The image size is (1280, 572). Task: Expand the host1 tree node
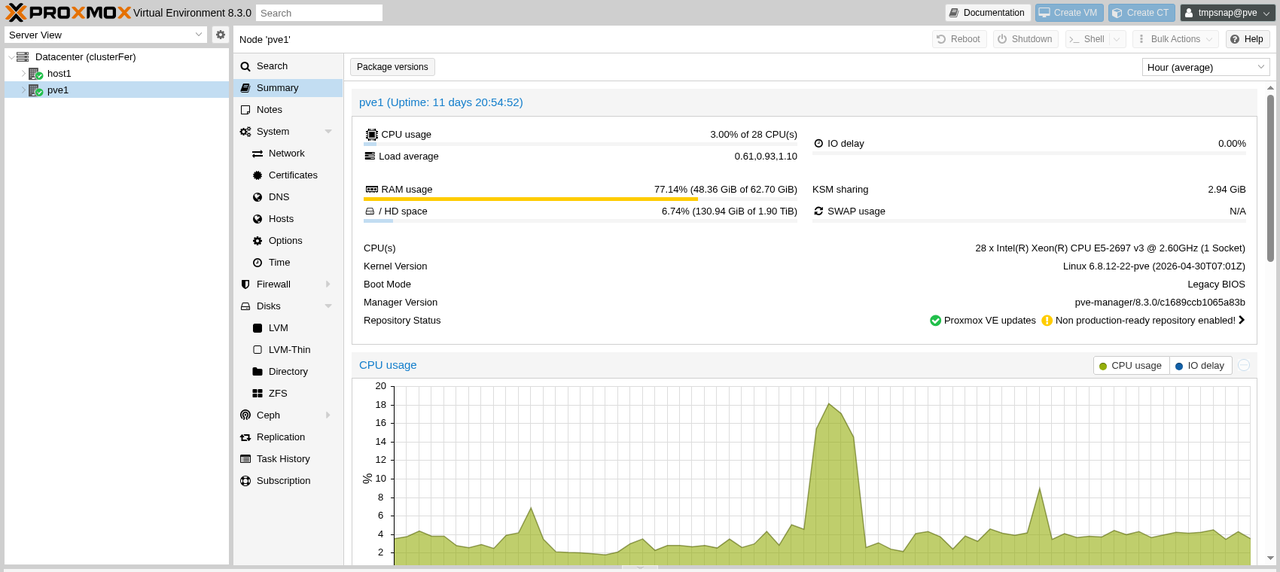point(23,74)
